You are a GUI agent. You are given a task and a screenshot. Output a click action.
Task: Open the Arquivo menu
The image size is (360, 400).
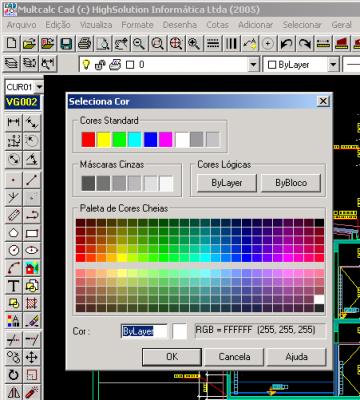21,25
